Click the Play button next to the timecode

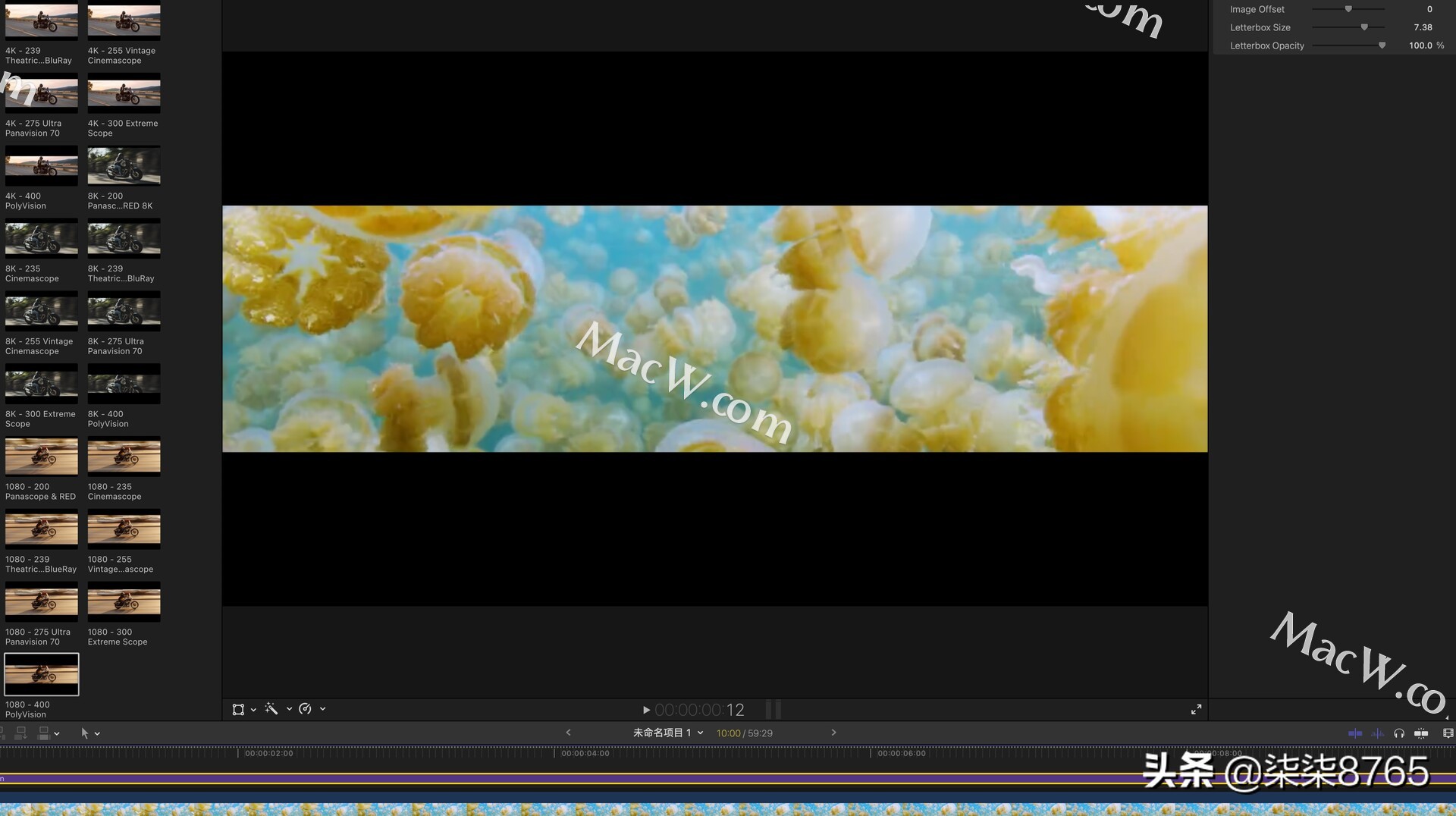645,710
